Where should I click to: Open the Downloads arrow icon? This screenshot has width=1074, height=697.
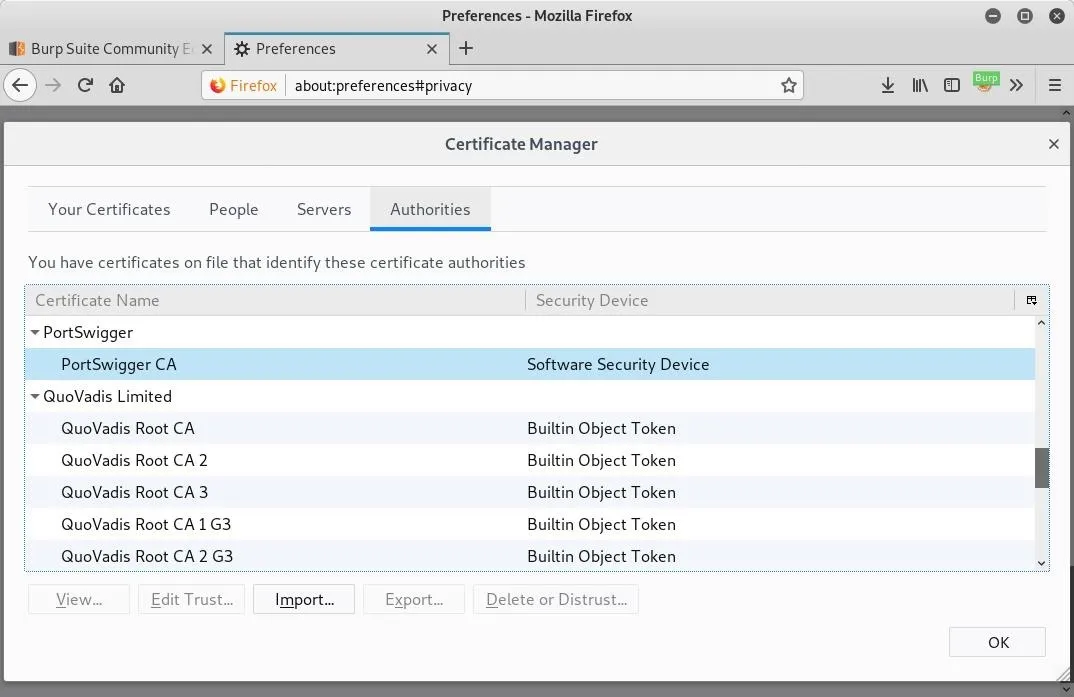tap(888, 86)
